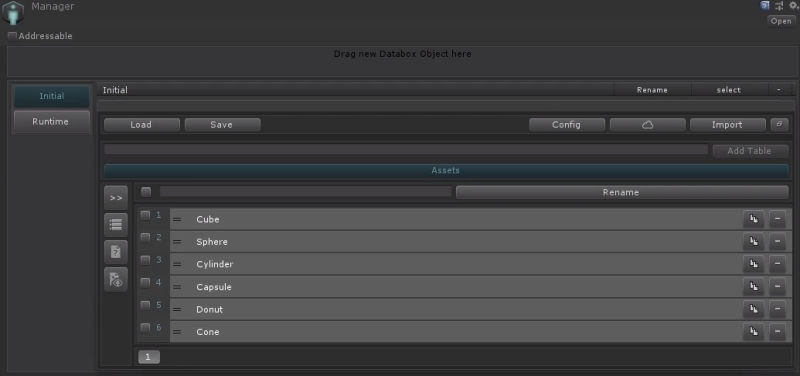Go to page 1 of entries
The height and width of the screenshot is (376, 800).
click(x=148, y=357)
